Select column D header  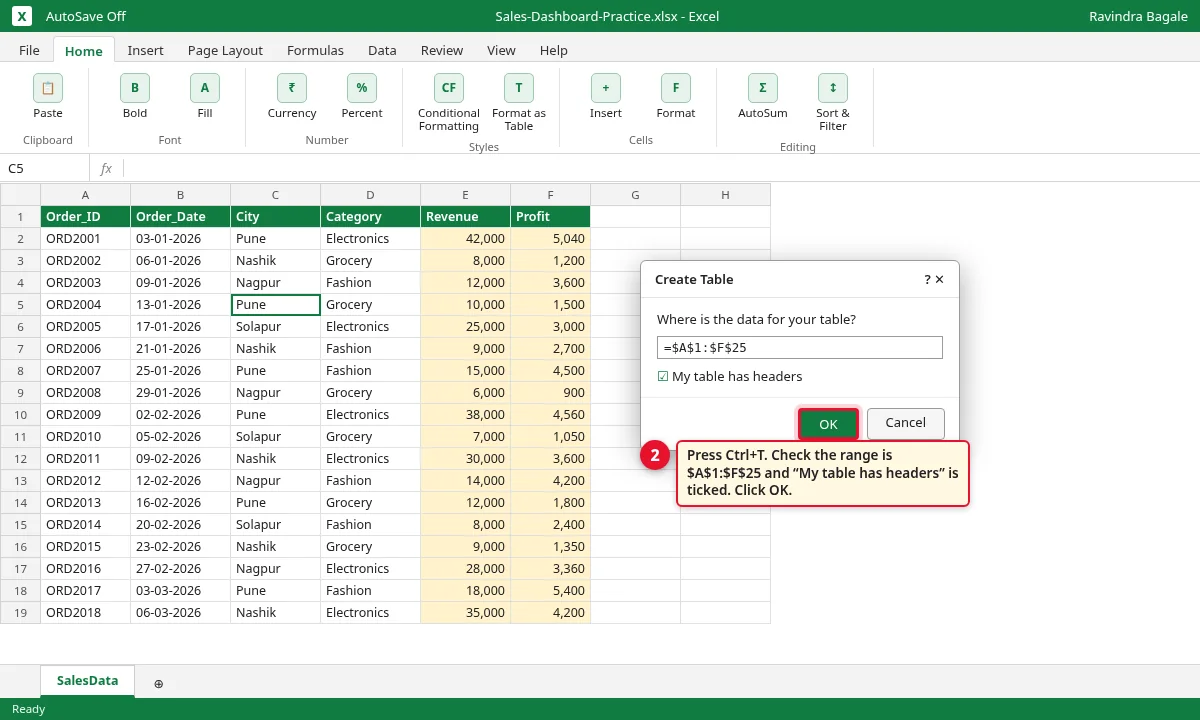[x=370, y=194]
